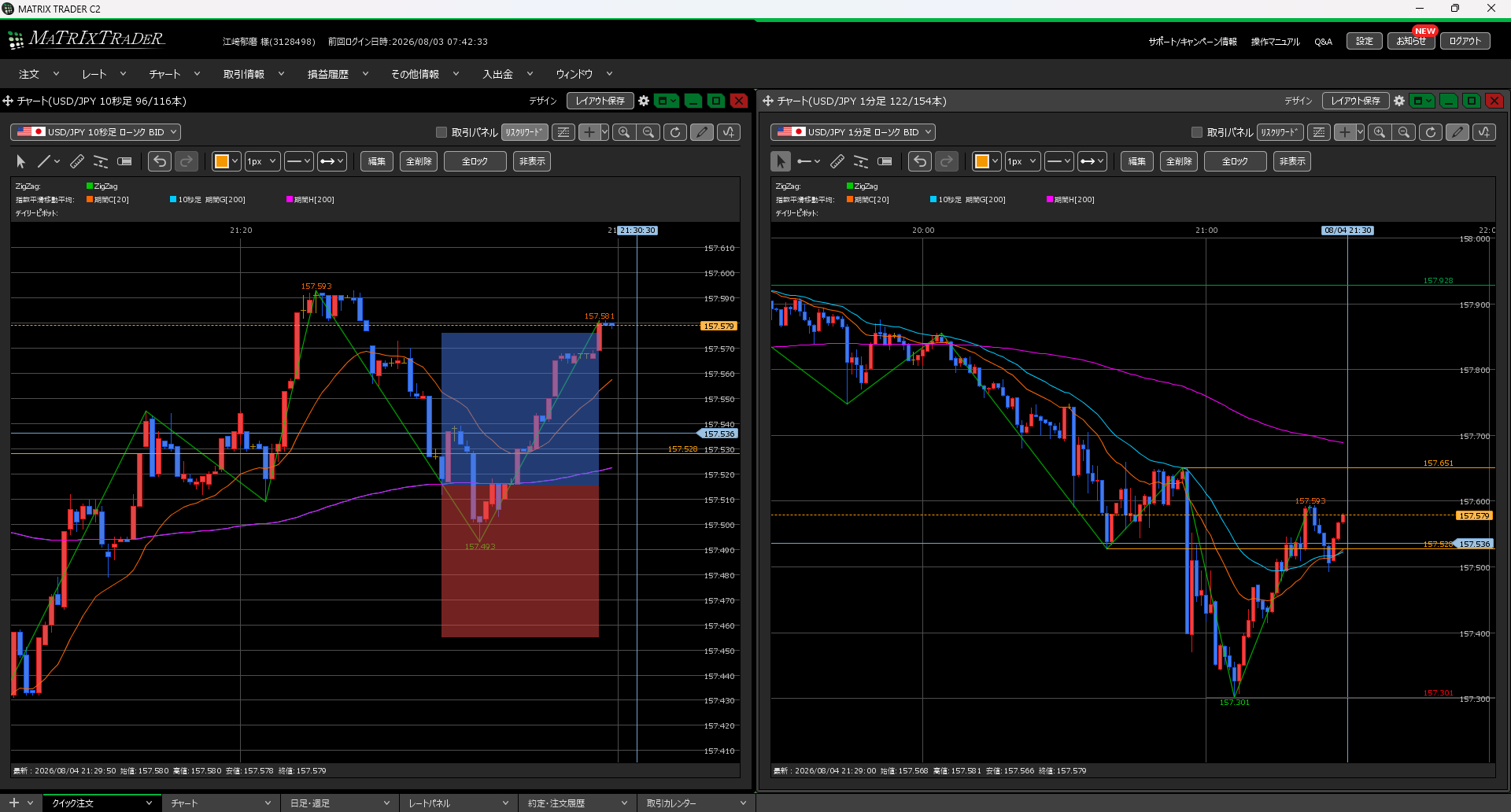Zoom in on the 10秒足 chart
This screenshot has width=1511, height=812.
(624, 132)
